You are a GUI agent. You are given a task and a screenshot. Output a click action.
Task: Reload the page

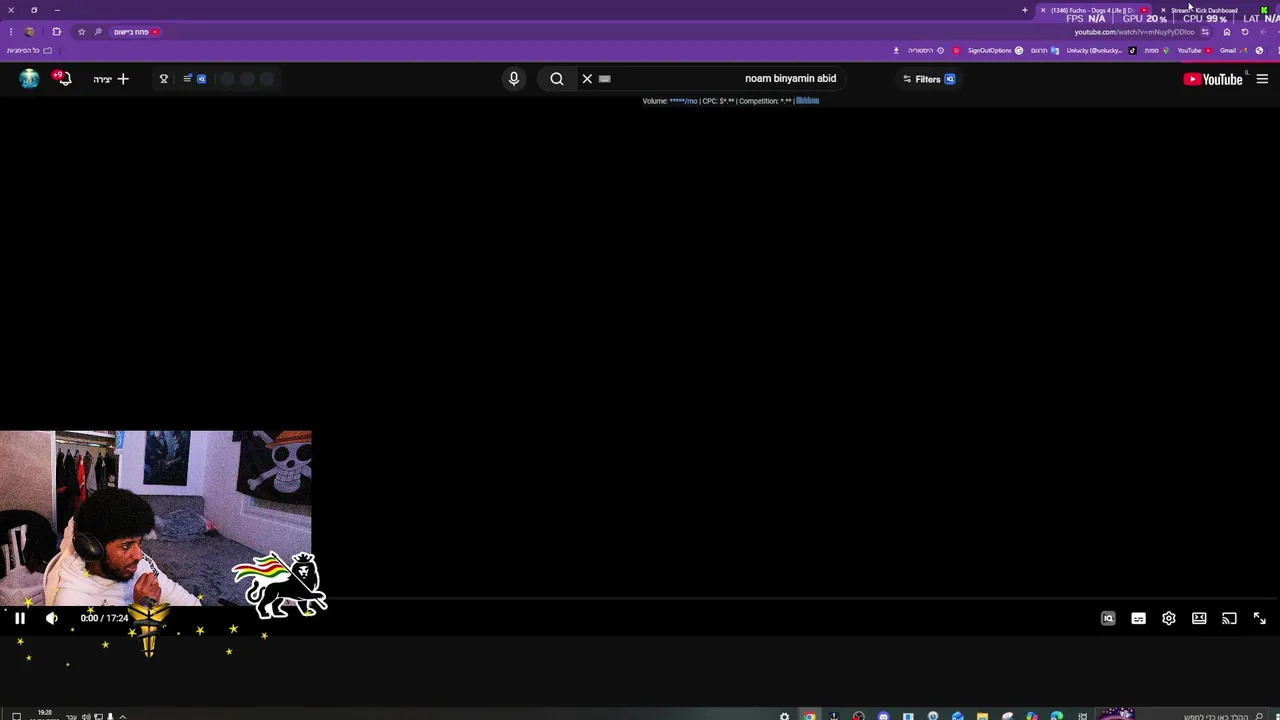click(x=1245, y=32)
